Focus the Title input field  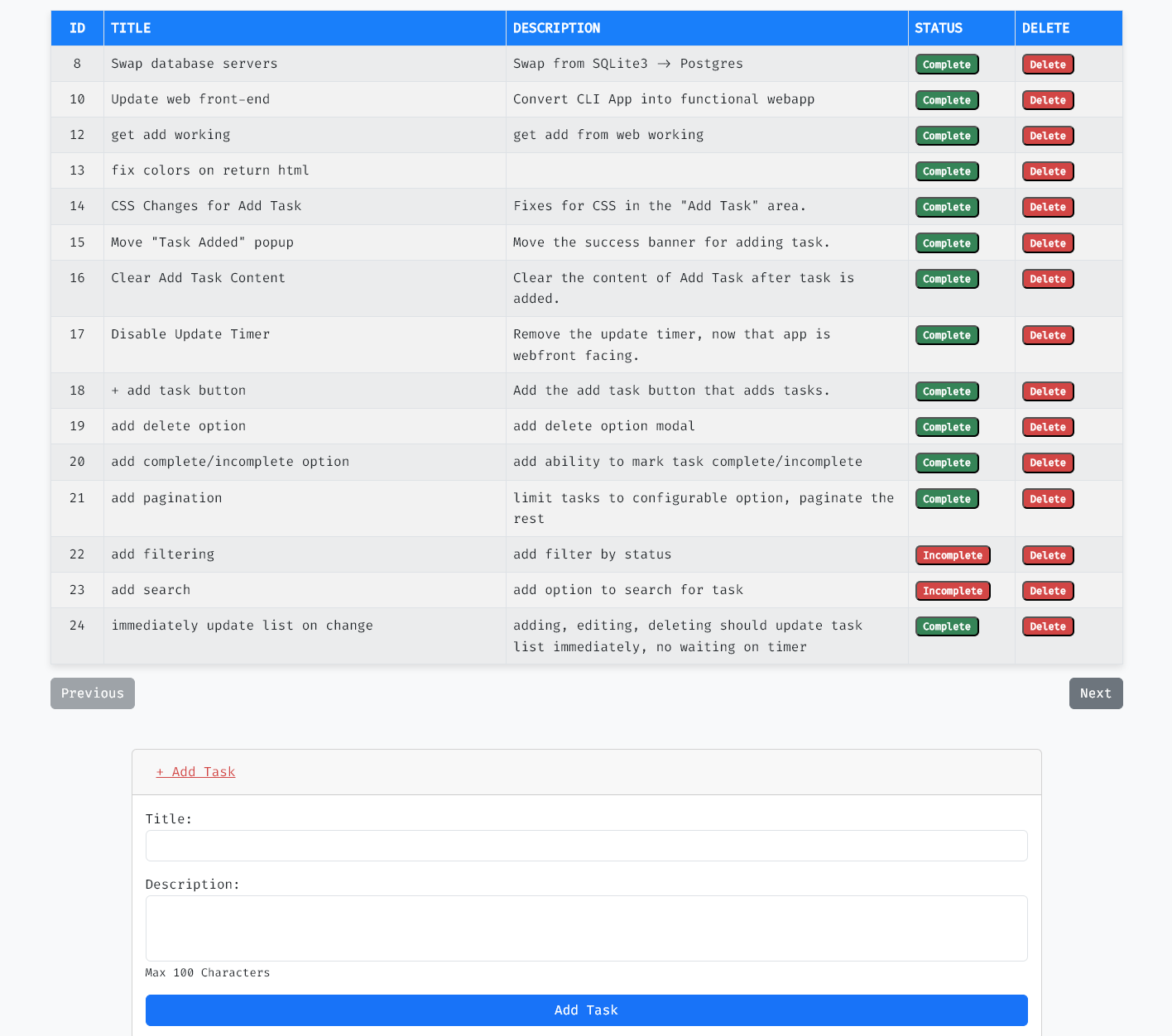(x=587, y=846)
